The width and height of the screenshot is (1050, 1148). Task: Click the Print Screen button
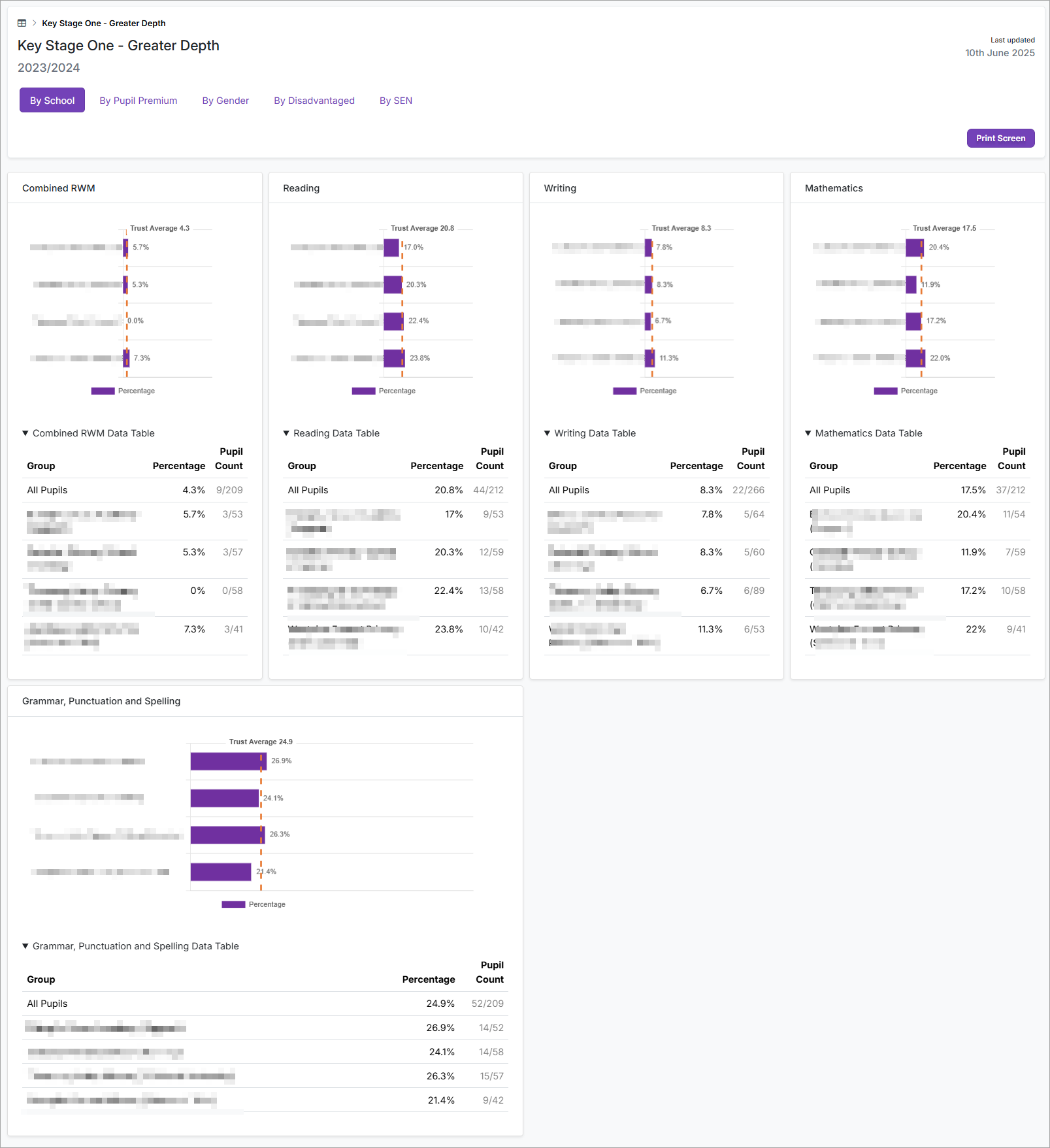click(x=1000, y=138)
